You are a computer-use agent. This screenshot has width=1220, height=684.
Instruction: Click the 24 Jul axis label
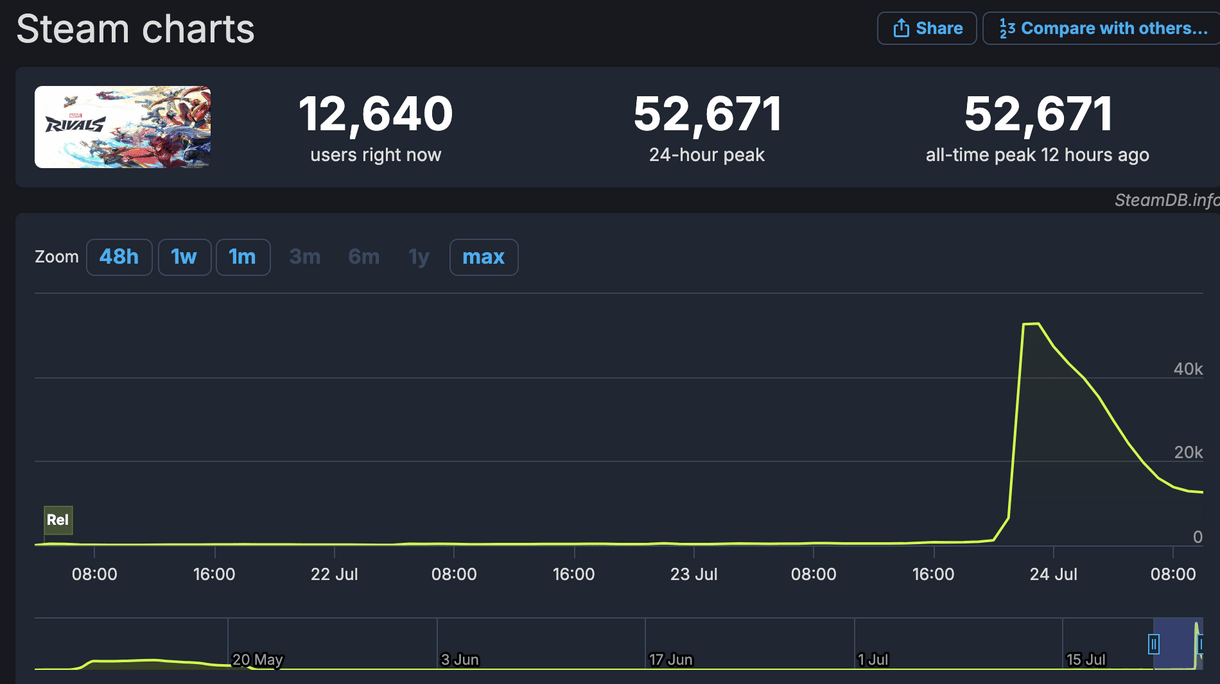click(1054, 574)
